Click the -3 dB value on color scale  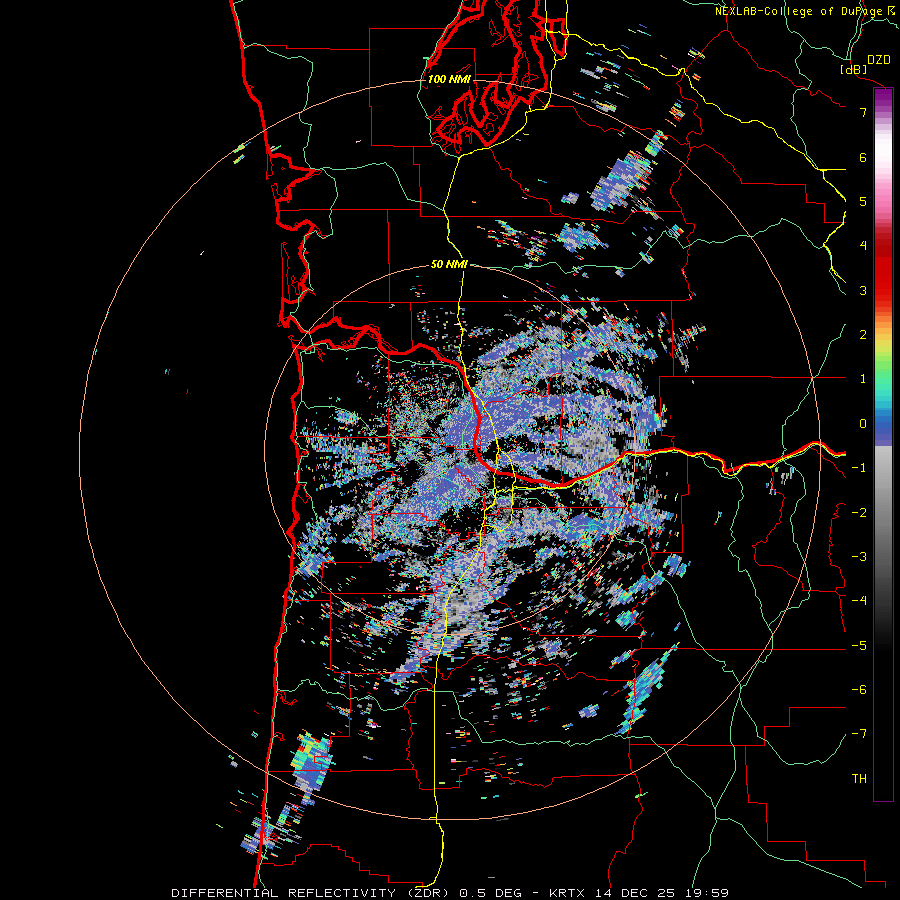[x=859, y=557]
